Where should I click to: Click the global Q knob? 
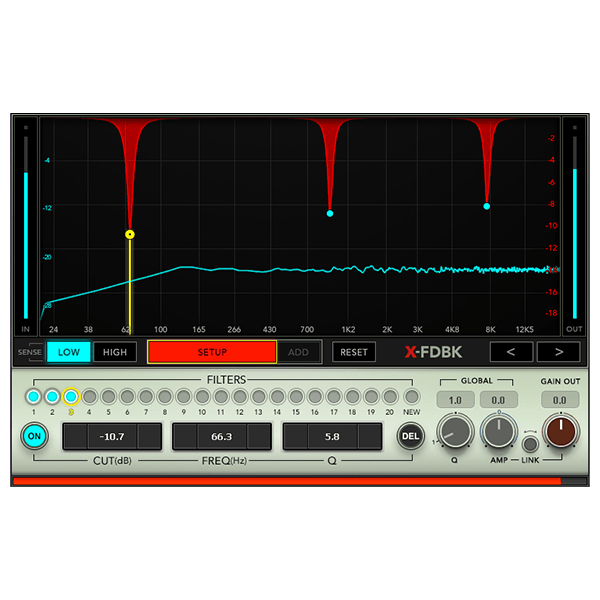coord(455,431)
